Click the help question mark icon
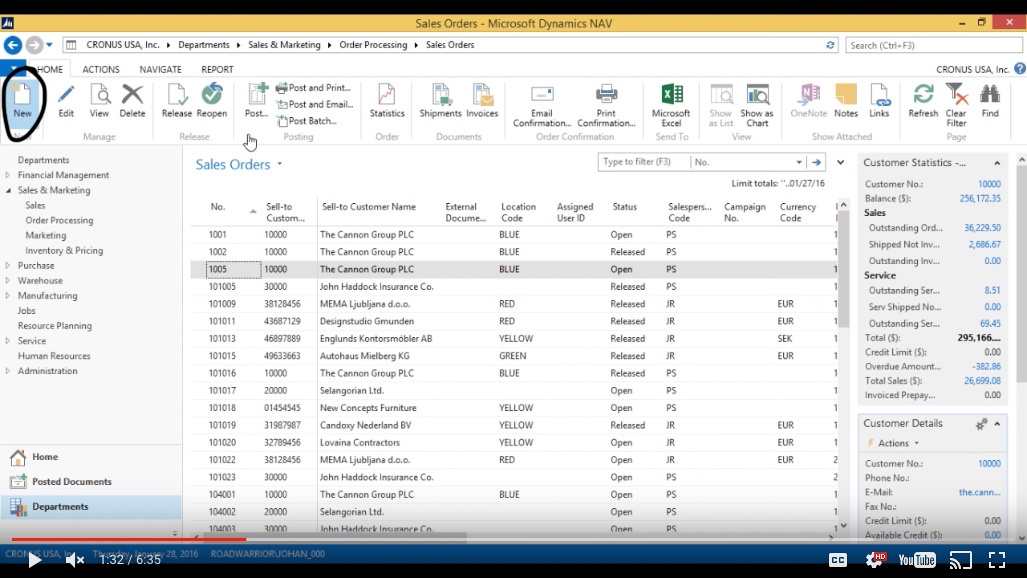Image resolution: width=1027 pixels, height=578 pixels. 1020,69
